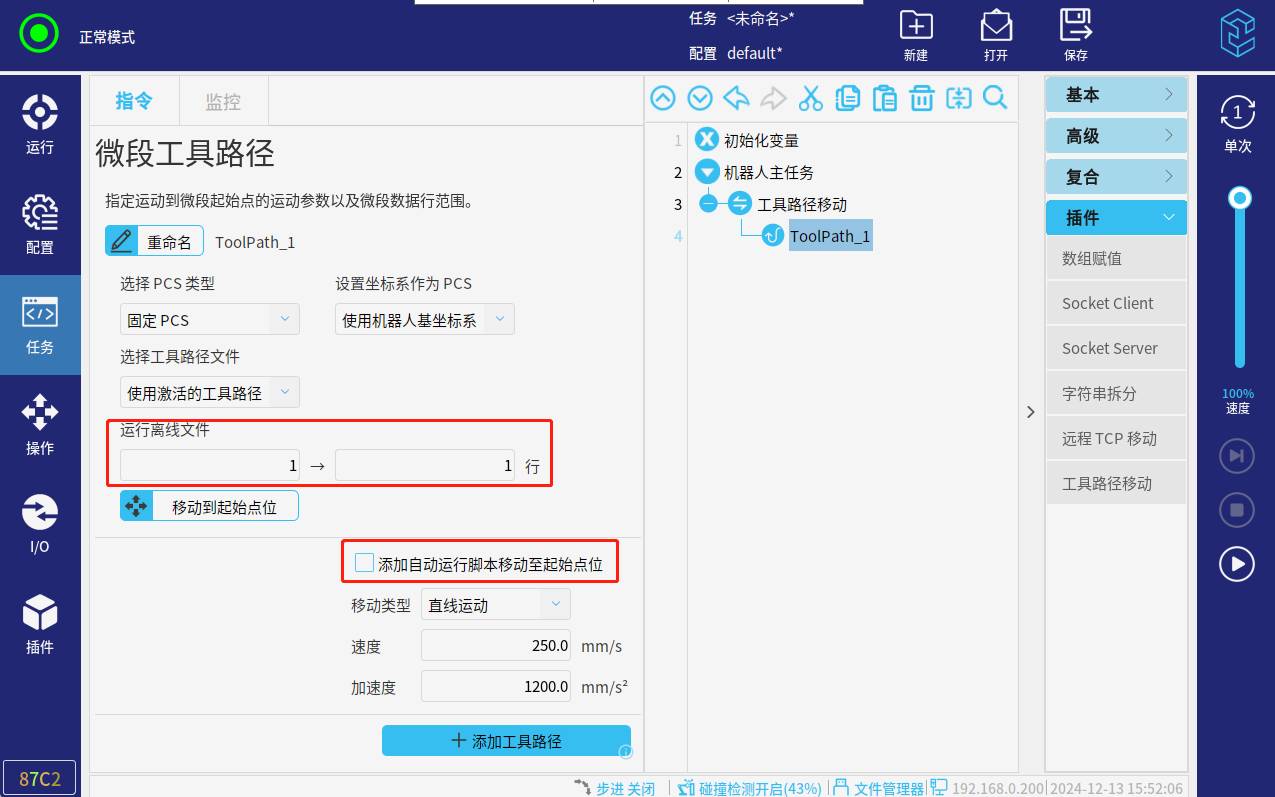Move node up with up-arrow icon
Screen dimensions: 1275x797
coord(663,98)
